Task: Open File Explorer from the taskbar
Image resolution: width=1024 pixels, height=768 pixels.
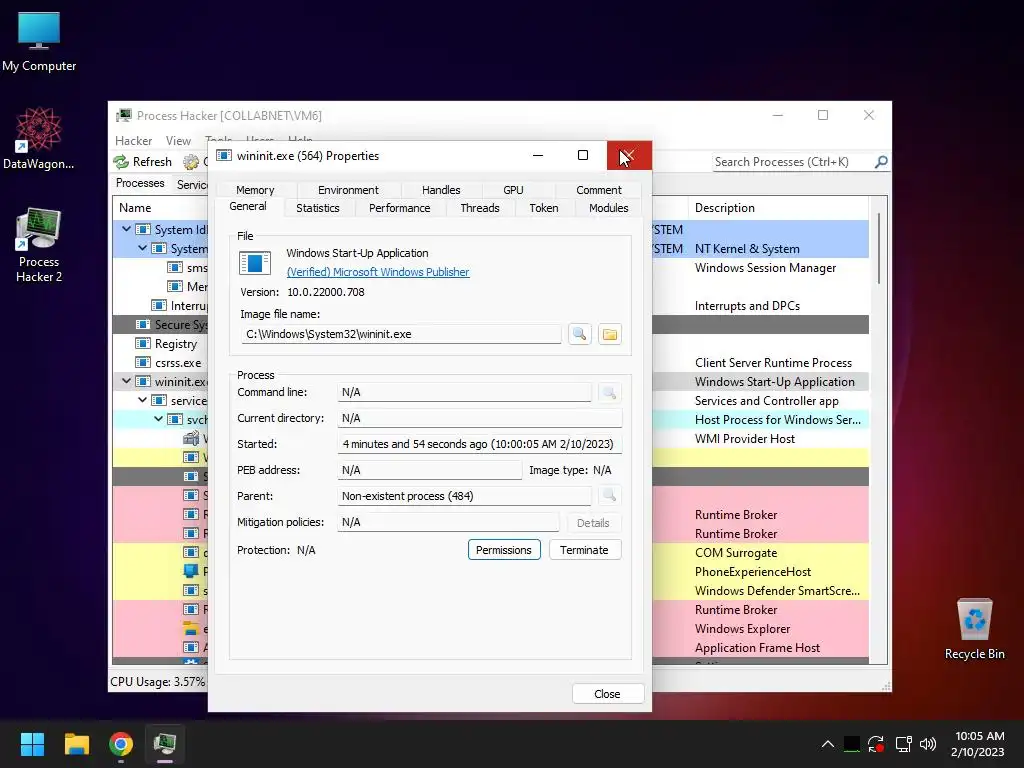Action: 76,744
